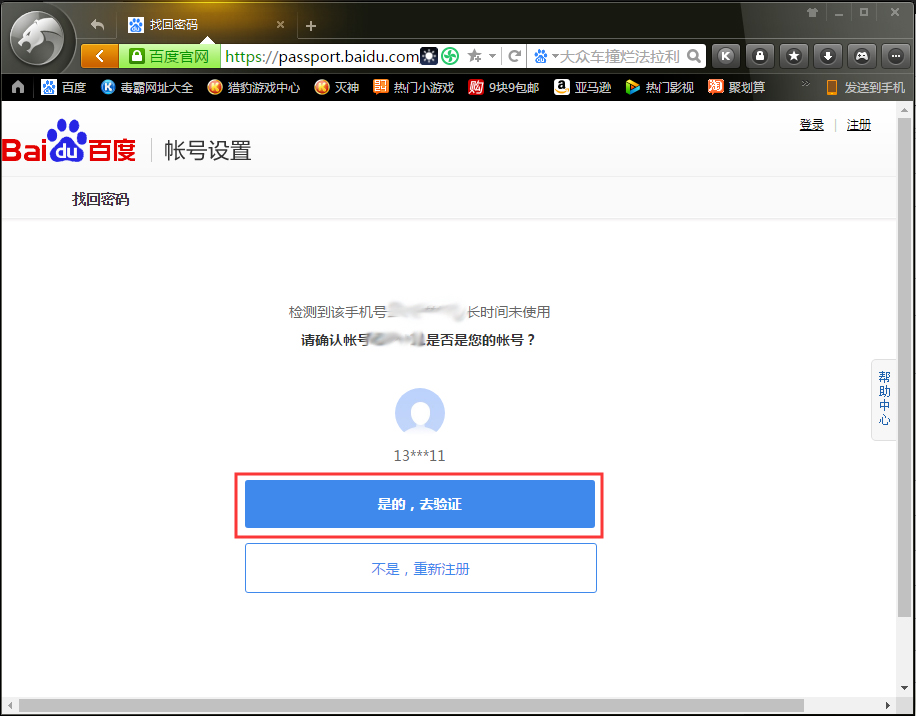Open the 聚划算 bookmark icon

(x=714, y=87)
